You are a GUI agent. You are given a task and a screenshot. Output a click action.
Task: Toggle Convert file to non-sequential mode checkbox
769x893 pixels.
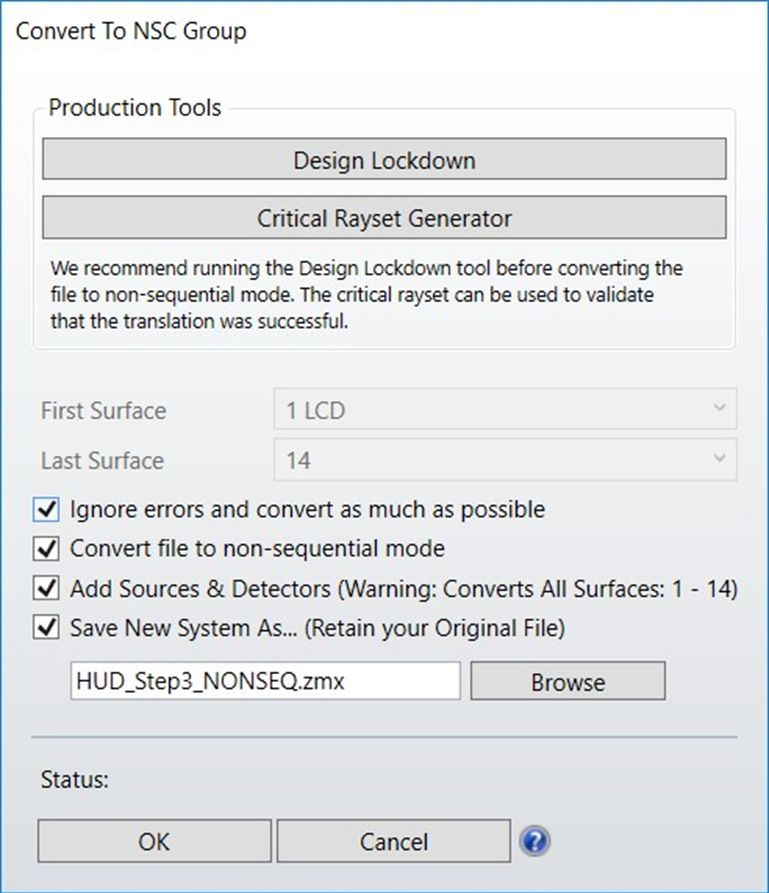[x=46, y=549]
